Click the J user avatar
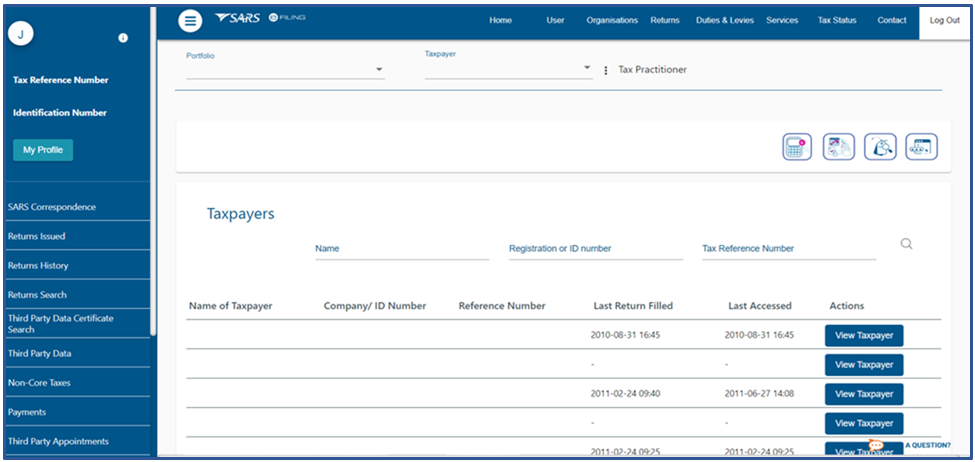The height and width of the screenshot is (462, 975). [22, 33]
